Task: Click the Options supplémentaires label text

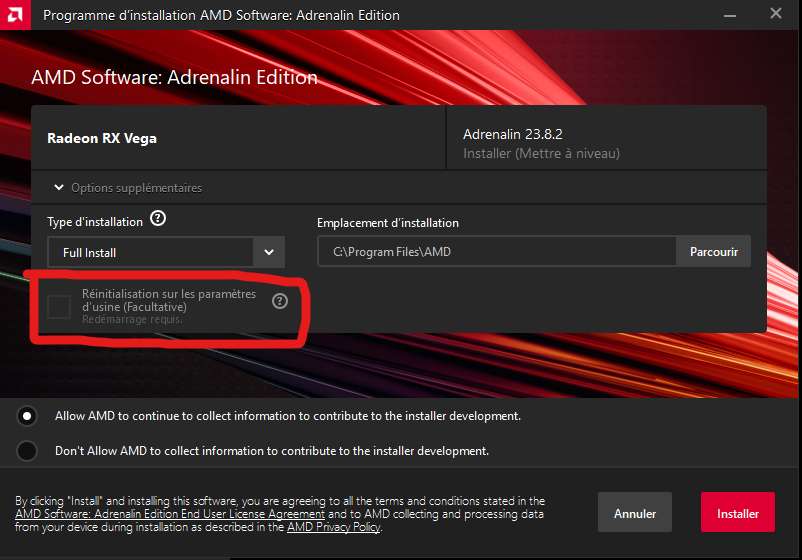Action: 137,188
